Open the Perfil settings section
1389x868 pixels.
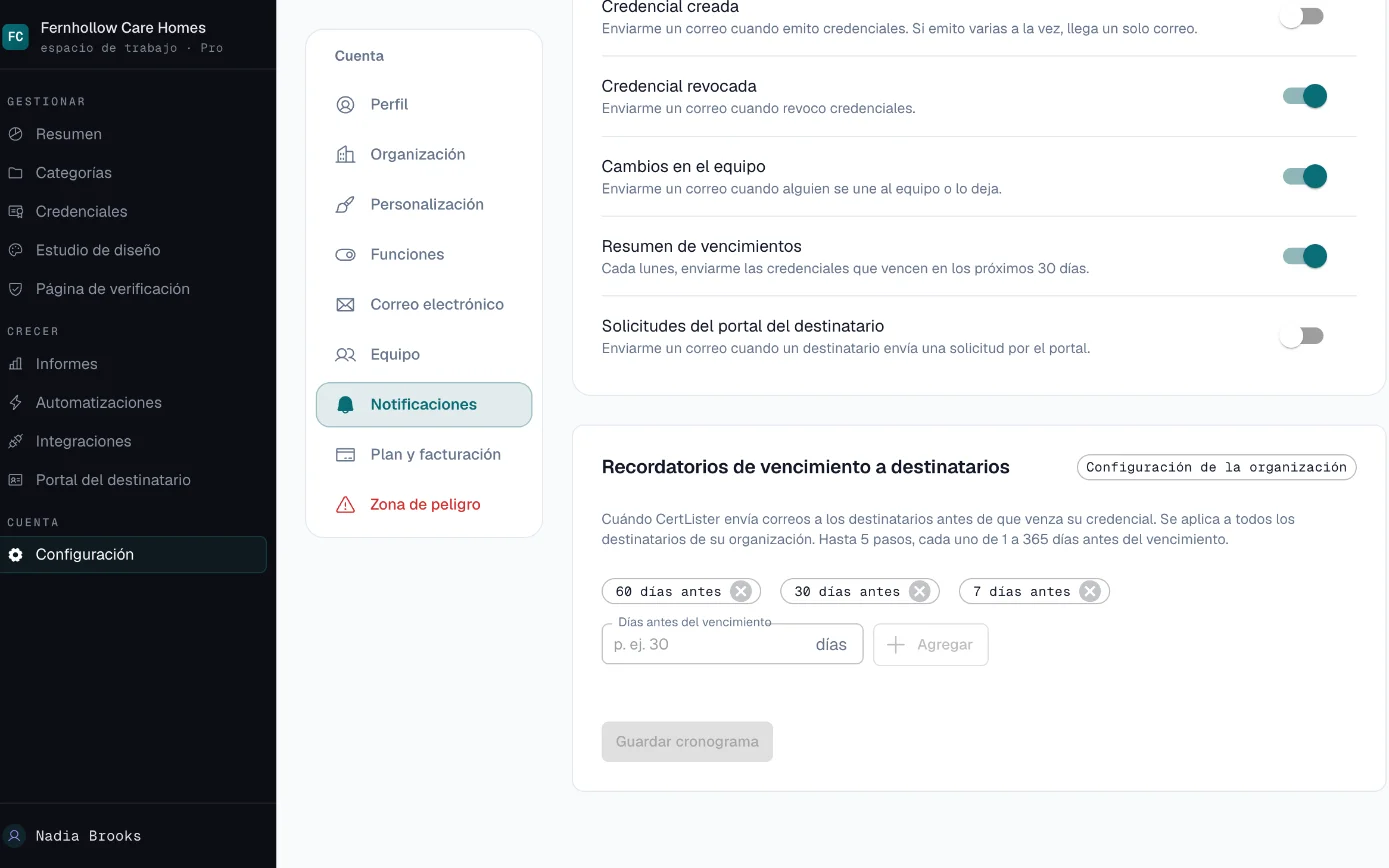(424, 105)
